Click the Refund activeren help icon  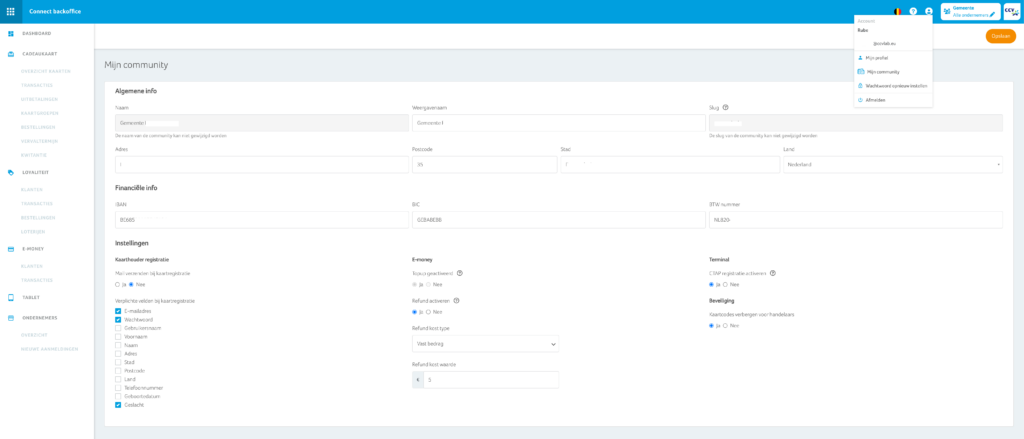click(456, 301)
